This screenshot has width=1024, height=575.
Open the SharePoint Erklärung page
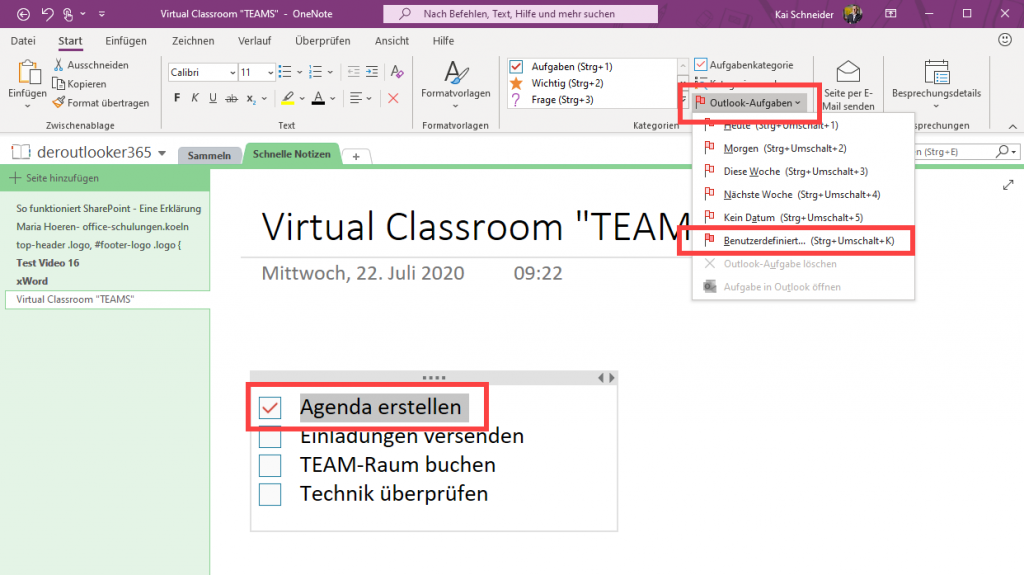point(108,208)
